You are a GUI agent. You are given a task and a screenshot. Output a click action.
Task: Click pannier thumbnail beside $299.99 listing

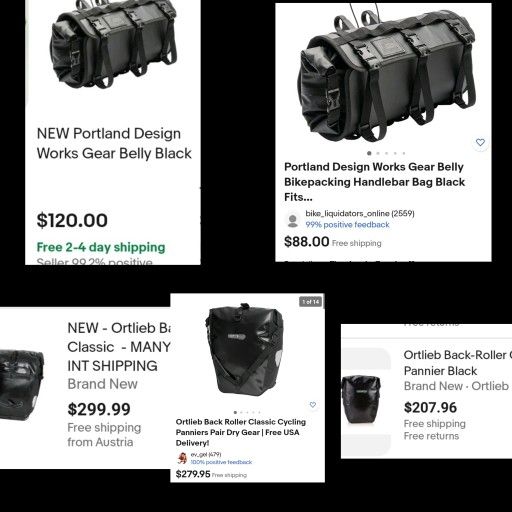tap(22, 385)
